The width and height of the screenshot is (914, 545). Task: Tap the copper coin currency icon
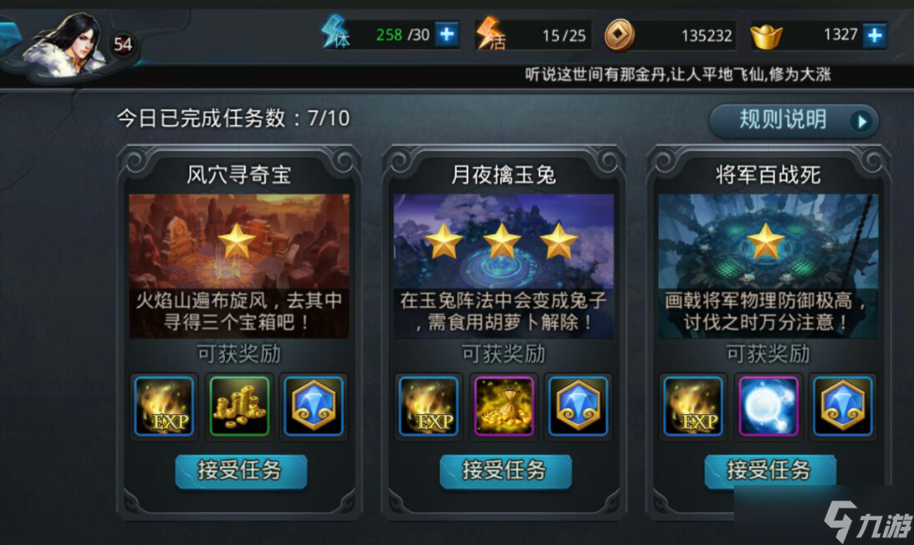619,36
